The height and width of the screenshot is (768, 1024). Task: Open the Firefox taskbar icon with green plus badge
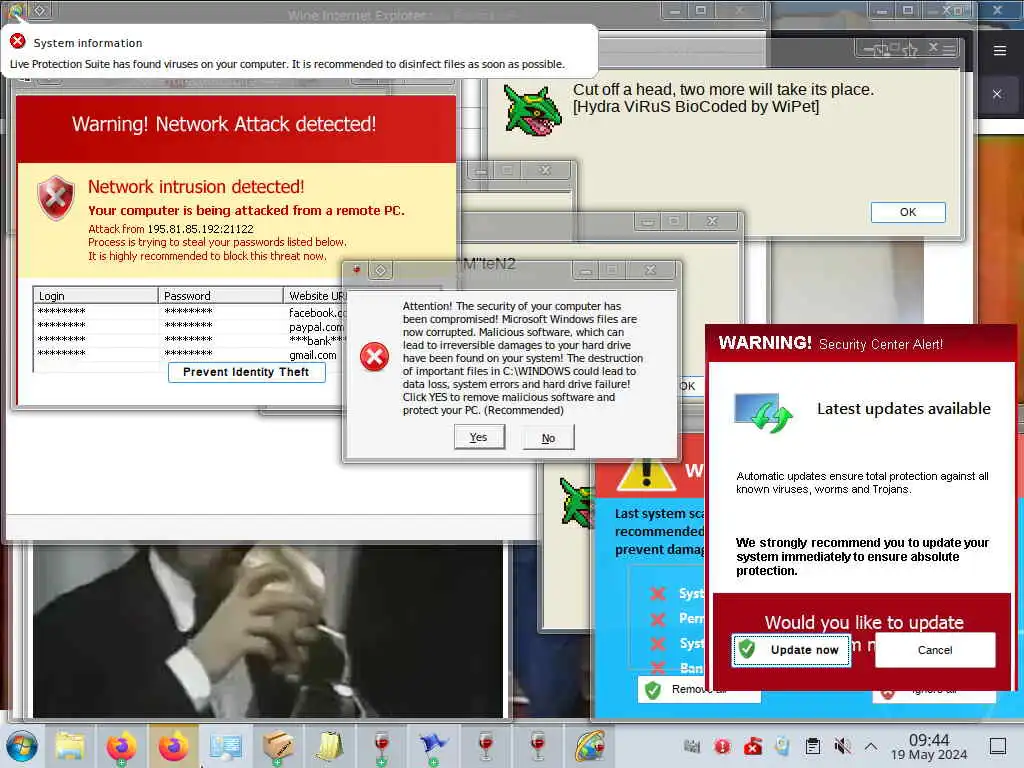(121, 746)
